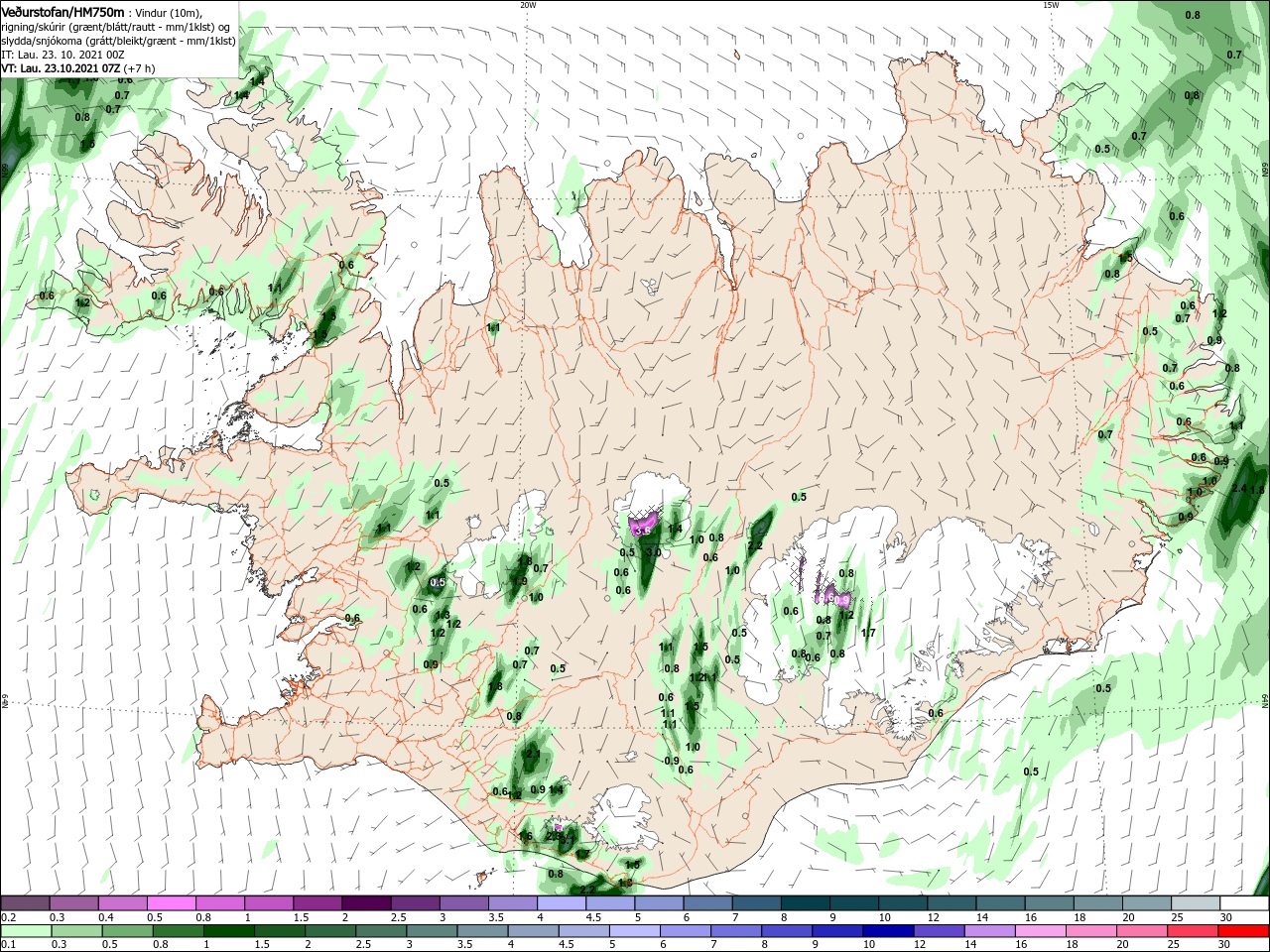Screen dimensions: 1270x952
Task: Pick the red swatch ending the lower legend row
Action: 1243,931
